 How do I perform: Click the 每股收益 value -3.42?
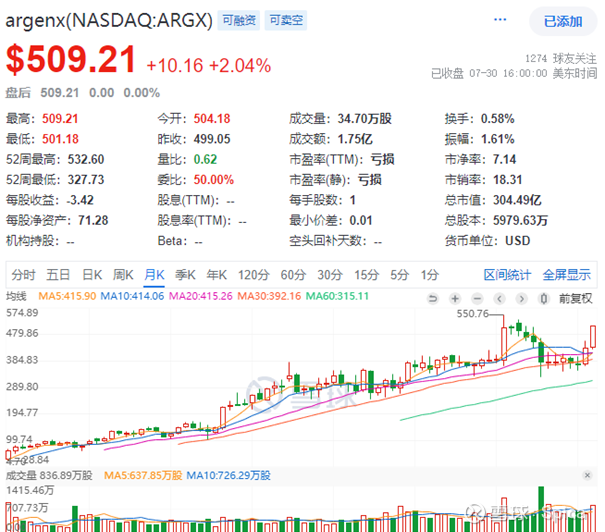tap(80, 200)
